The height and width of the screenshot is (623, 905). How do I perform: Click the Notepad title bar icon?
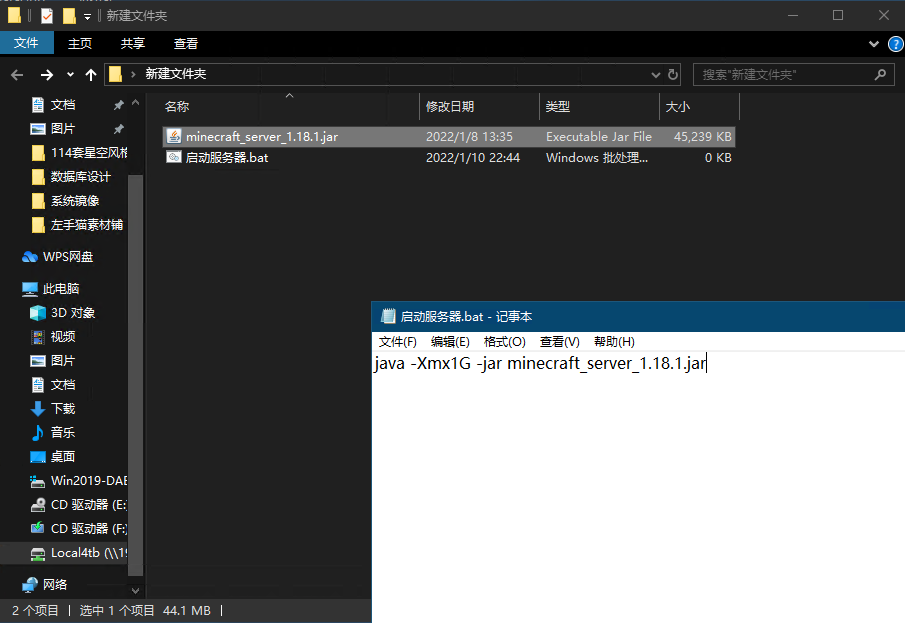388,316
